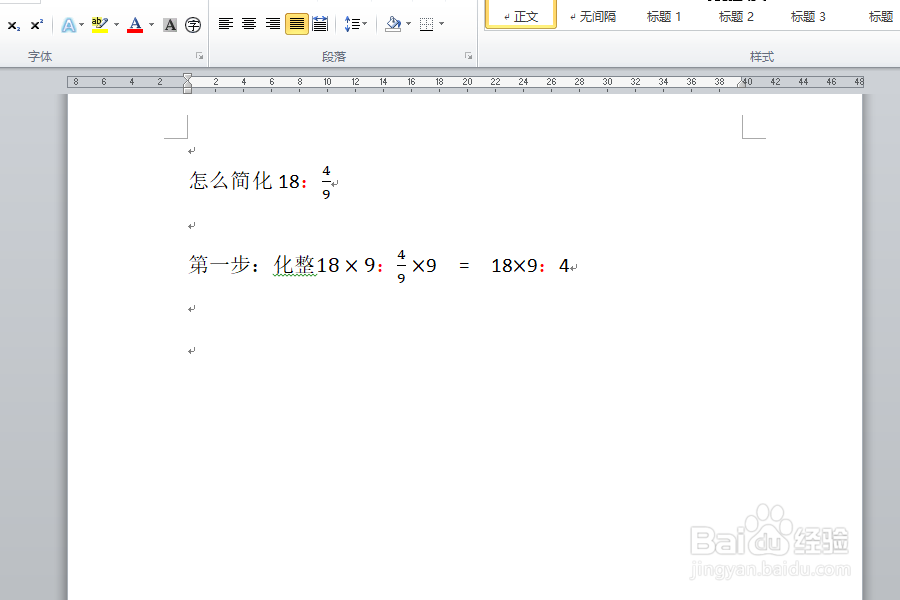This screenshot has width=900, height=600.
Task: Apply subscript formatting
Action: 14,25
